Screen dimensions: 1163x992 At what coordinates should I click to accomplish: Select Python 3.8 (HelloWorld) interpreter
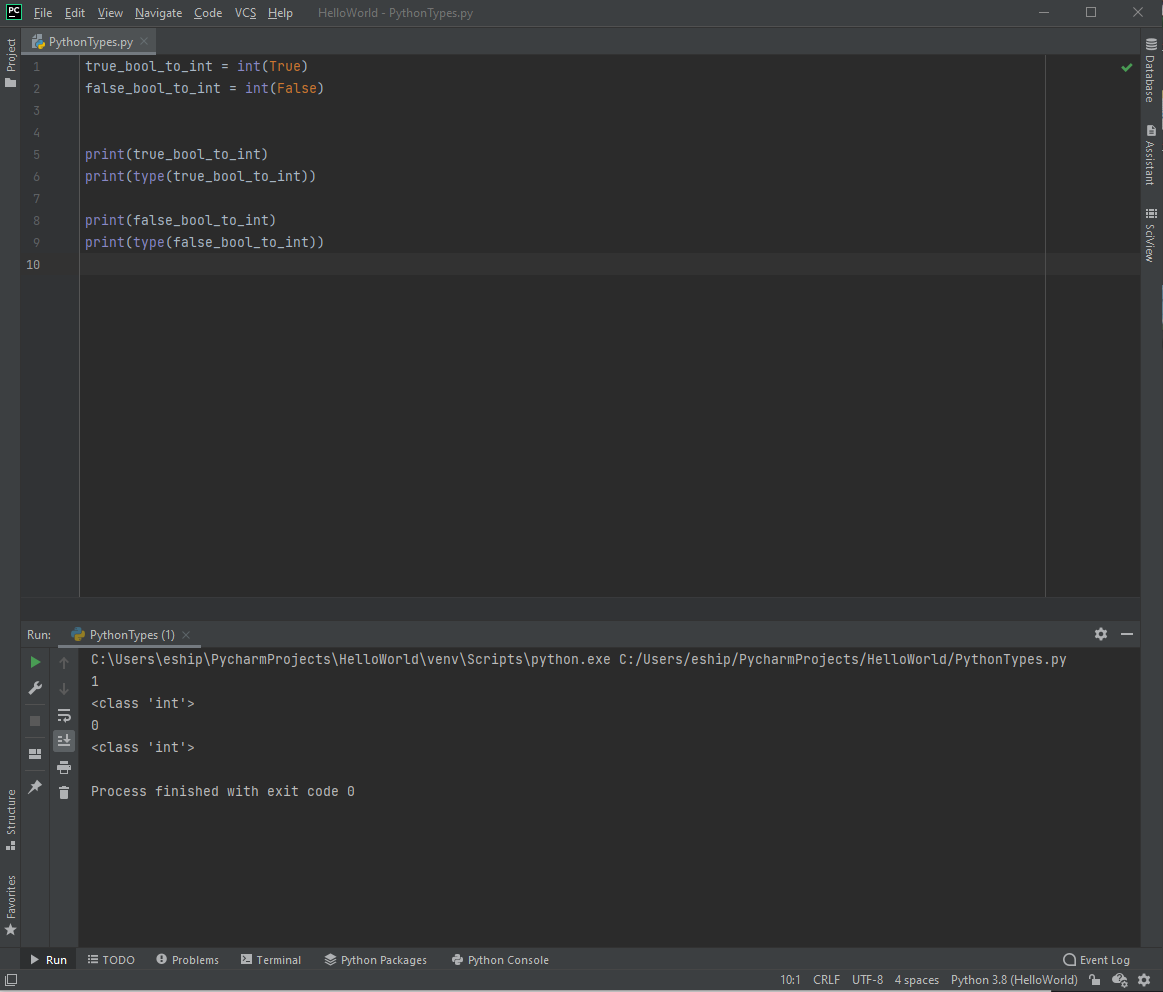point(1014,980)
